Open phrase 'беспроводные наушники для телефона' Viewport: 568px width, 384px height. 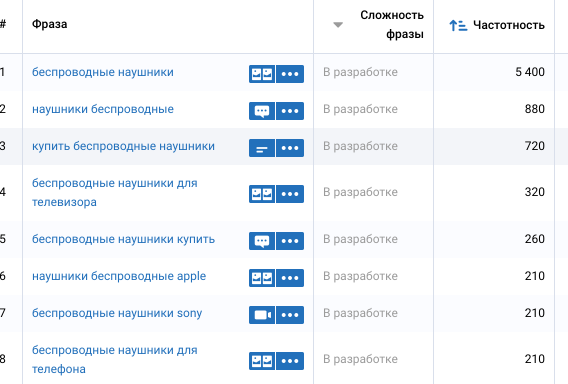coord(115,359)
